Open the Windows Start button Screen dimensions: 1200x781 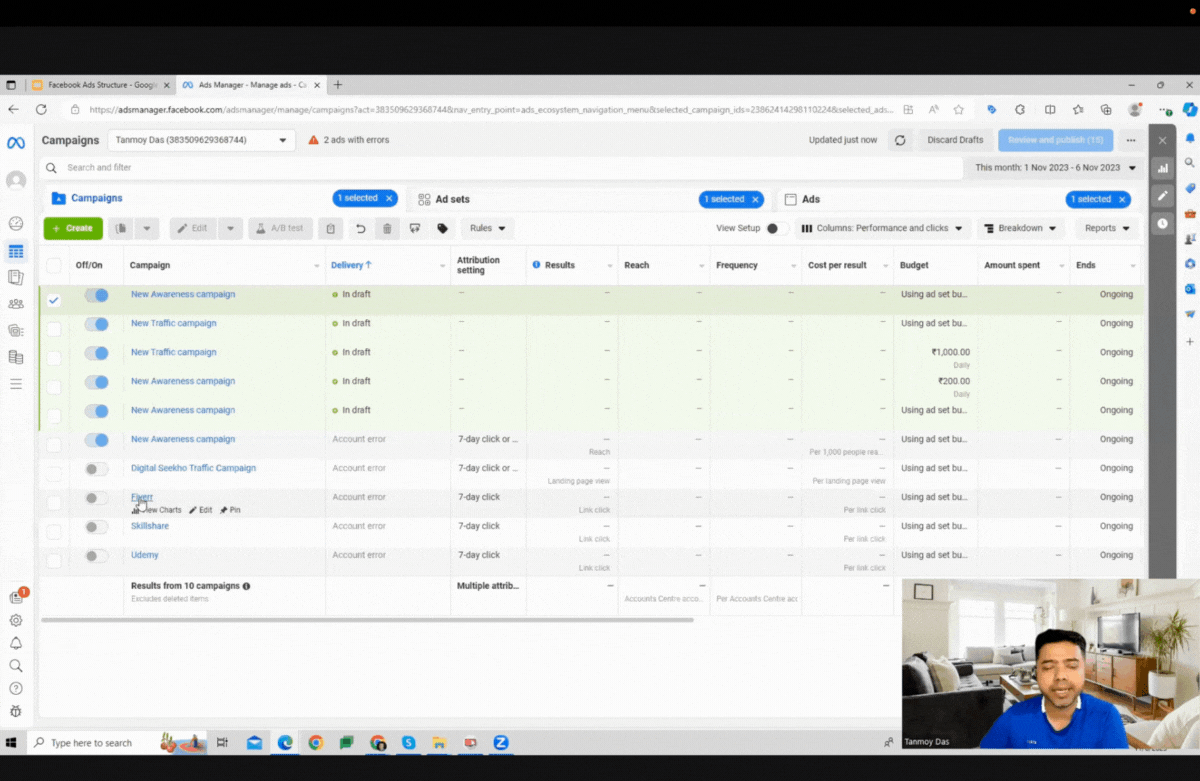pos(13,743)
